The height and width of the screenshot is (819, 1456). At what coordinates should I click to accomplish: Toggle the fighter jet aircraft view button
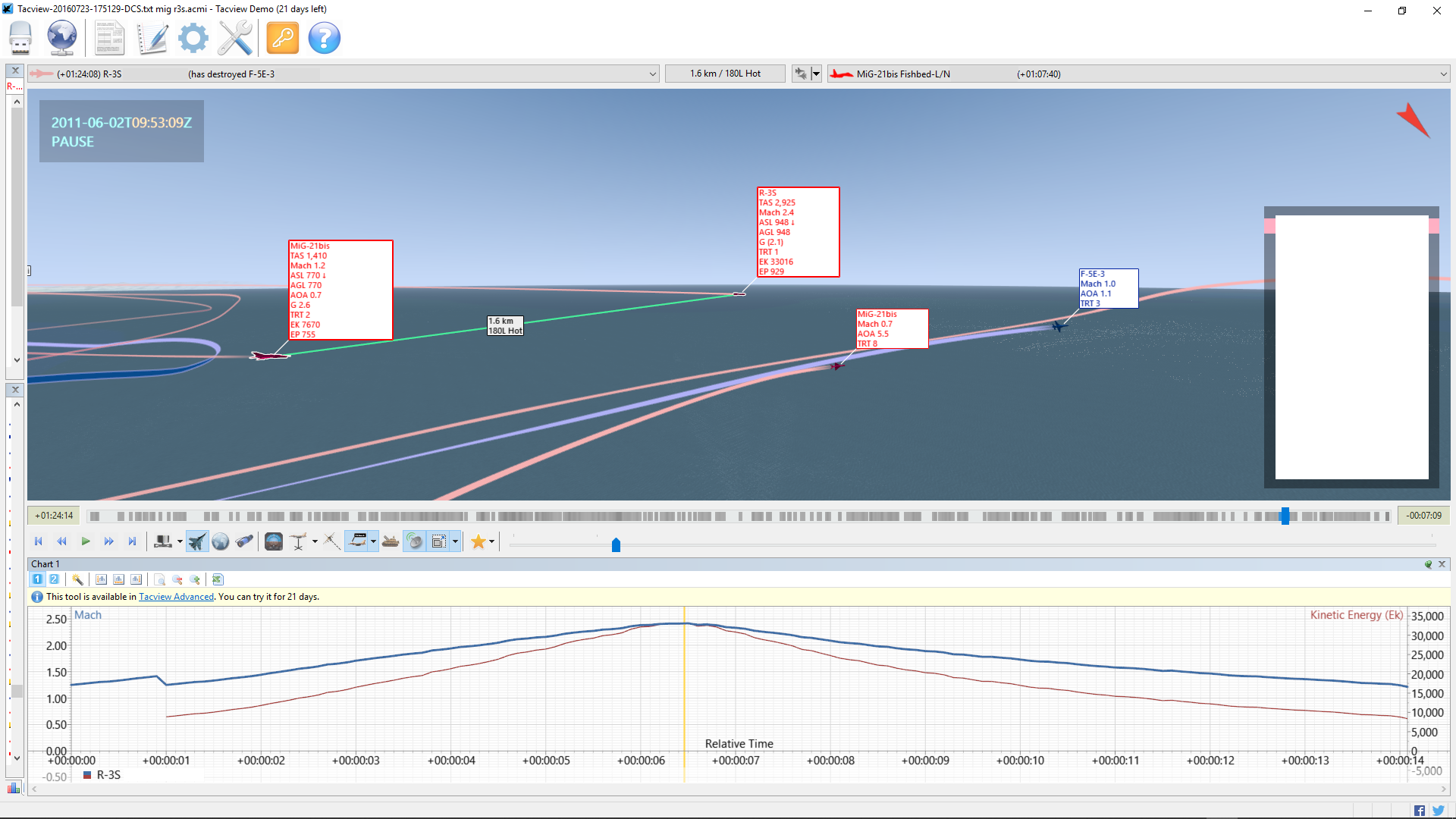[197, 541]
